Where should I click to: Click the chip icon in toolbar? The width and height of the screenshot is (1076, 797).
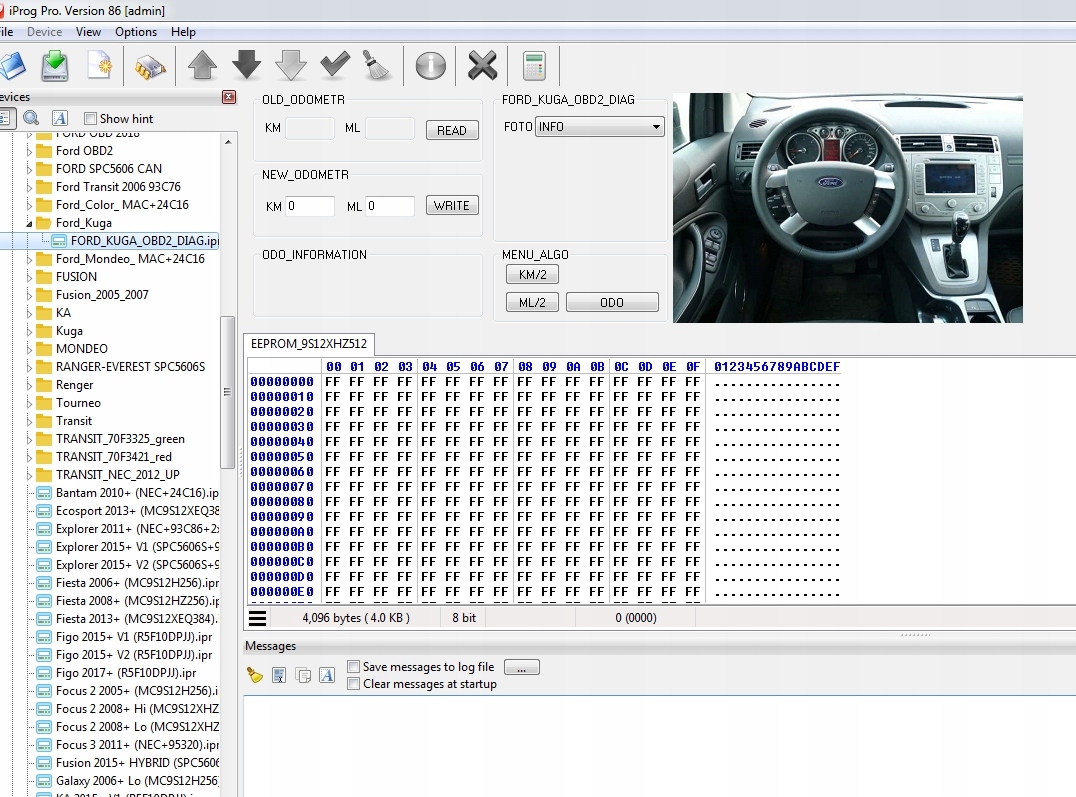point(150,66)
